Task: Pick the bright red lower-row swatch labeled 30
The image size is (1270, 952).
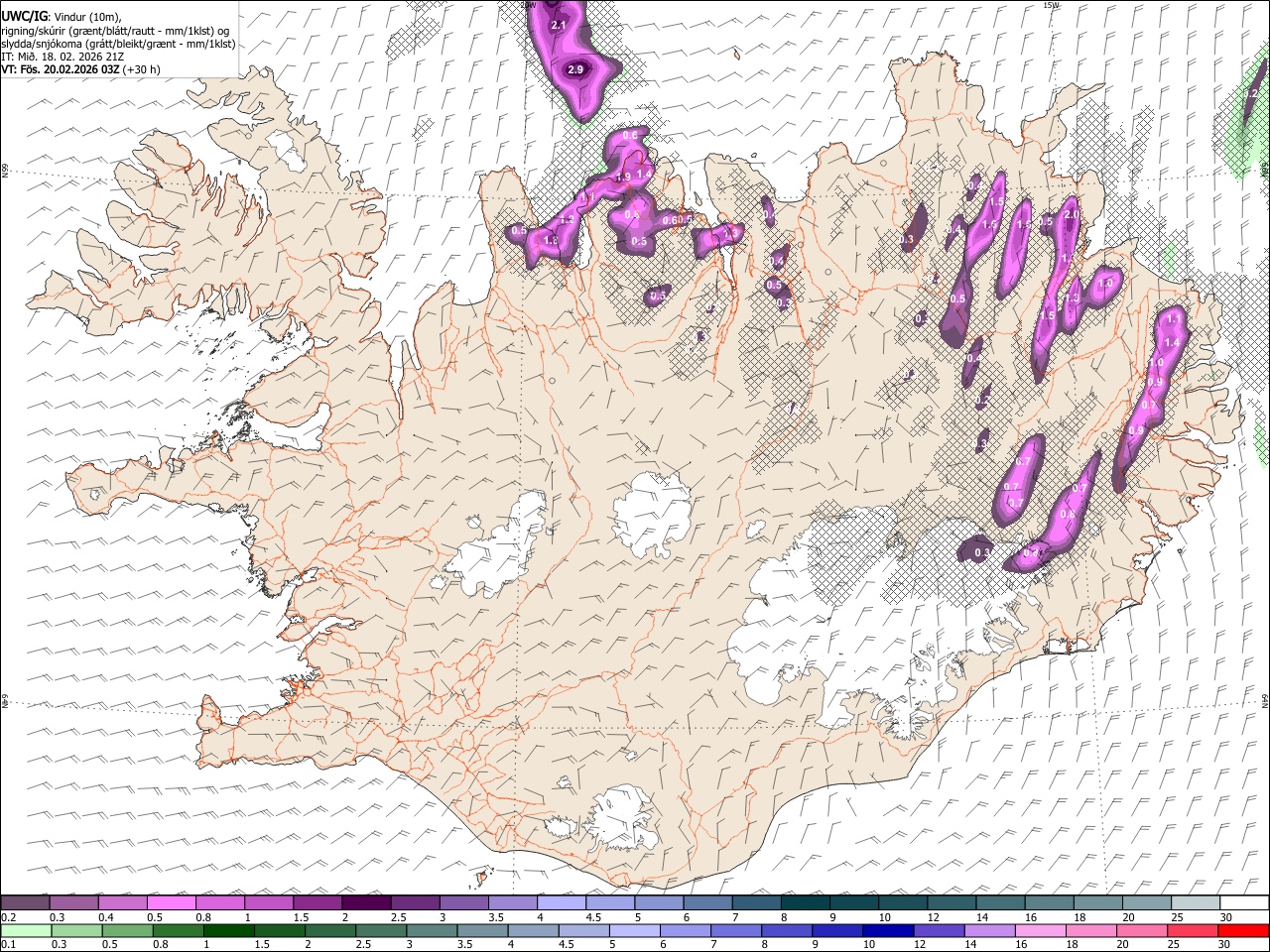Action: pyautogui.click(x=1244, y=930)
